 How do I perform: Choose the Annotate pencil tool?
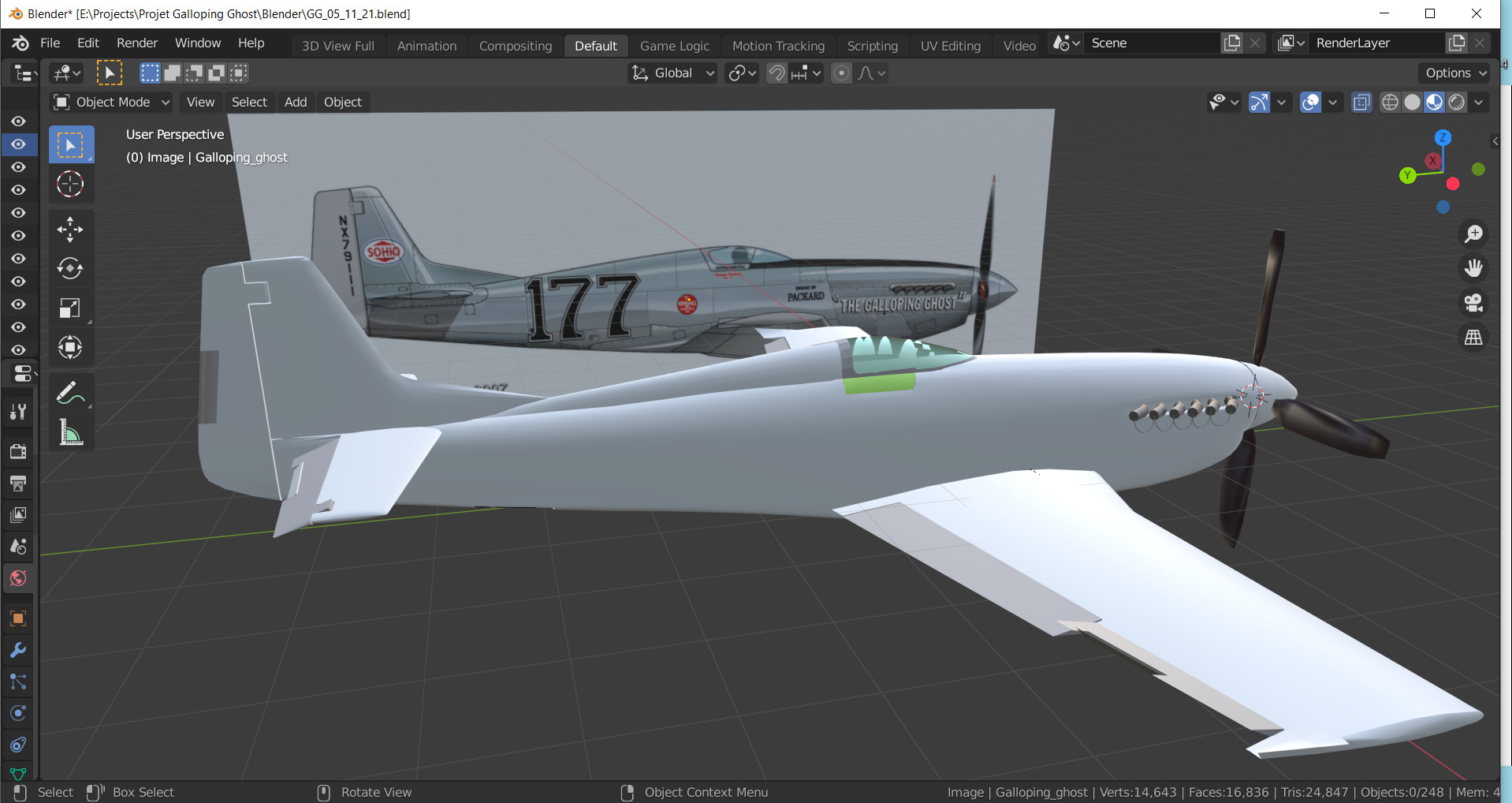(x=71, y=393)
